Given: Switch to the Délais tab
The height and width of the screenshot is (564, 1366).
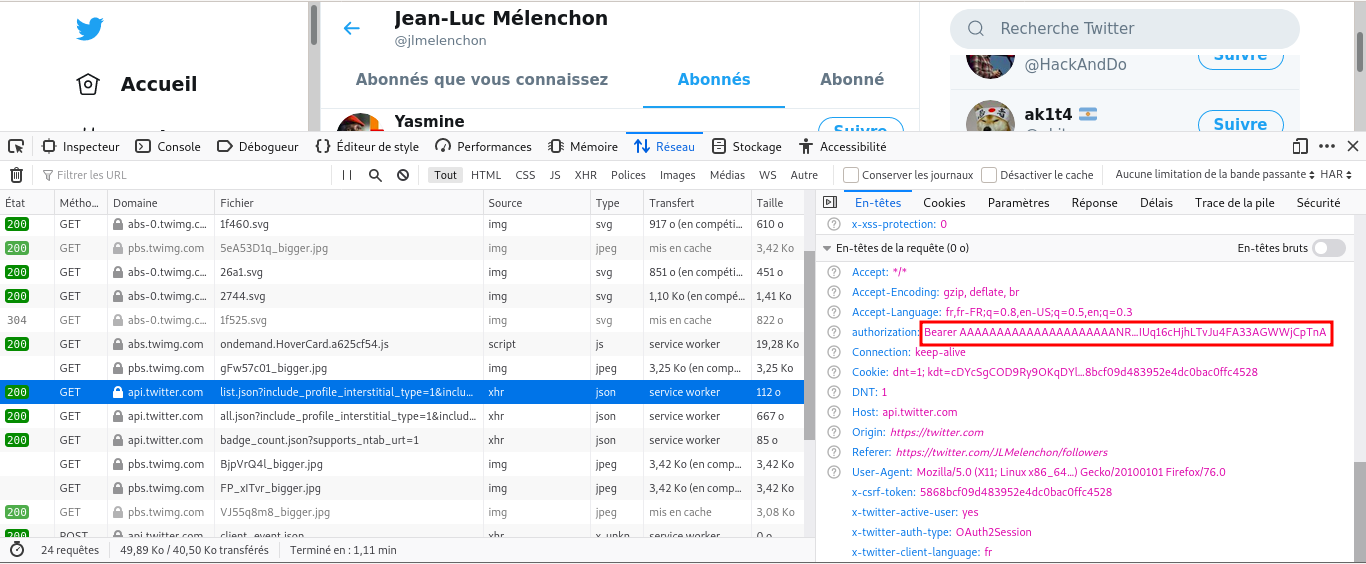Looking at the screenshot, I should click(1156, 203).
